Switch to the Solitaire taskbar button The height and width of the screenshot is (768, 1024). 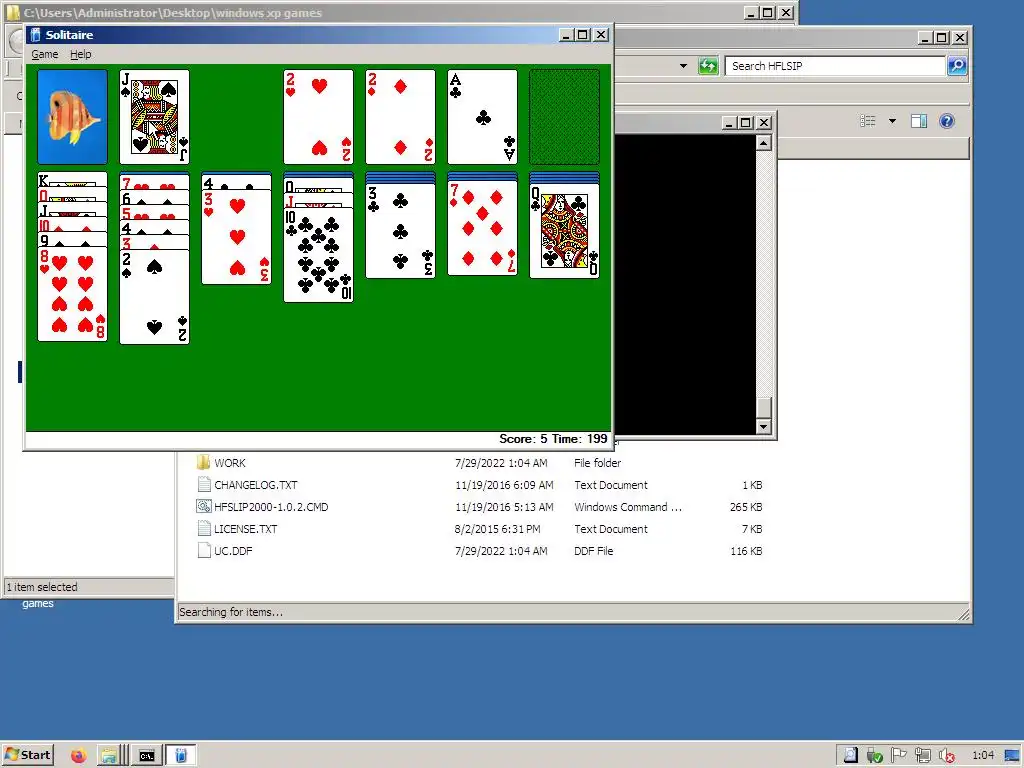click(181, 756)
